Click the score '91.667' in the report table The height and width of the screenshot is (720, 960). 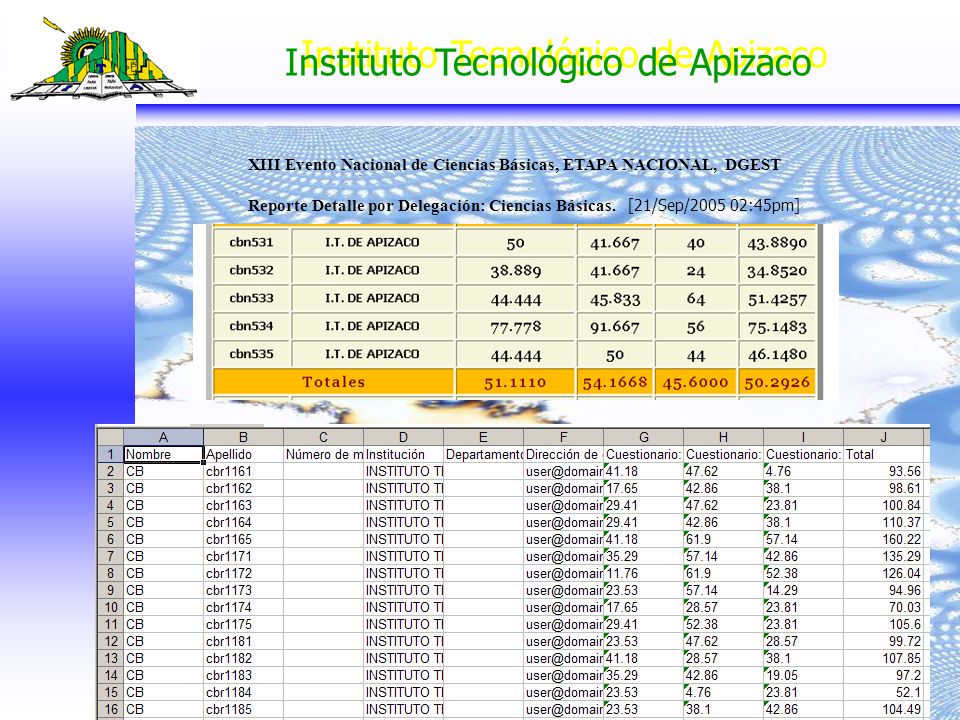point(615,327)
